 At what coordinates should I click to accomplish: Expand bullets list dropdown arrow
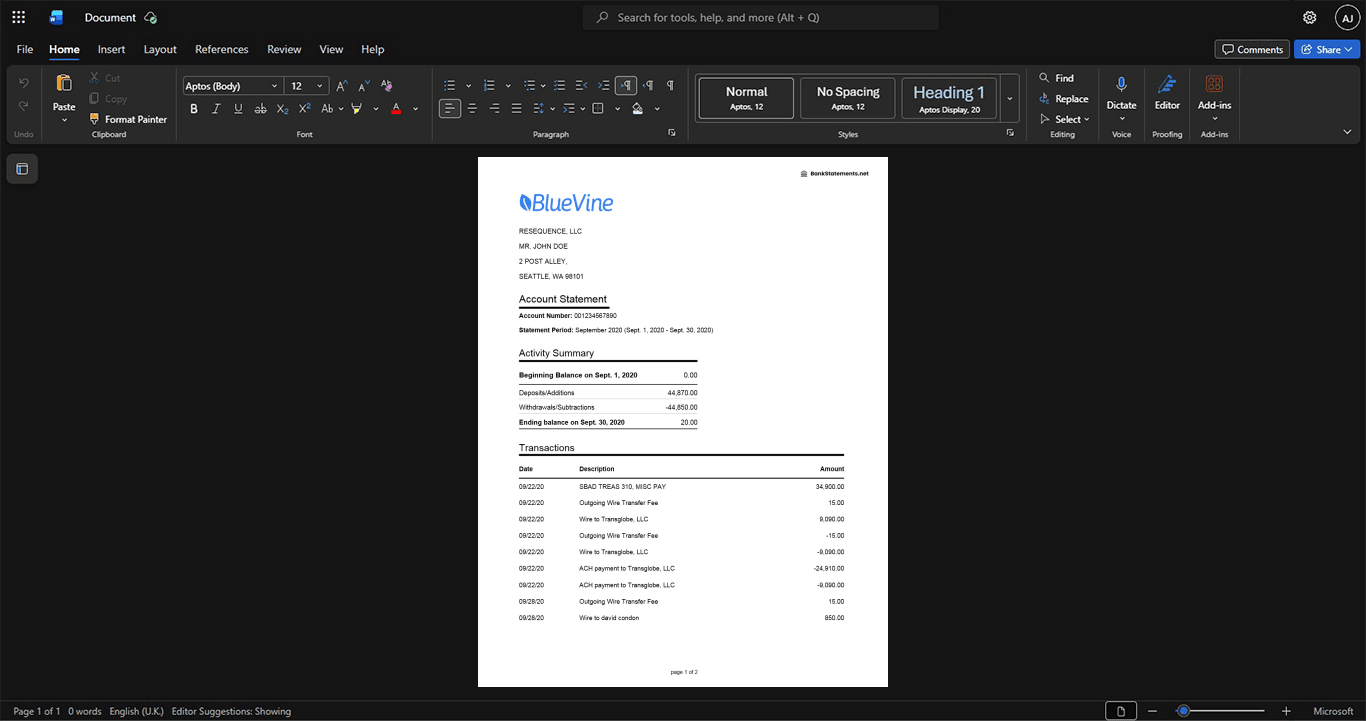click(468, 86)
